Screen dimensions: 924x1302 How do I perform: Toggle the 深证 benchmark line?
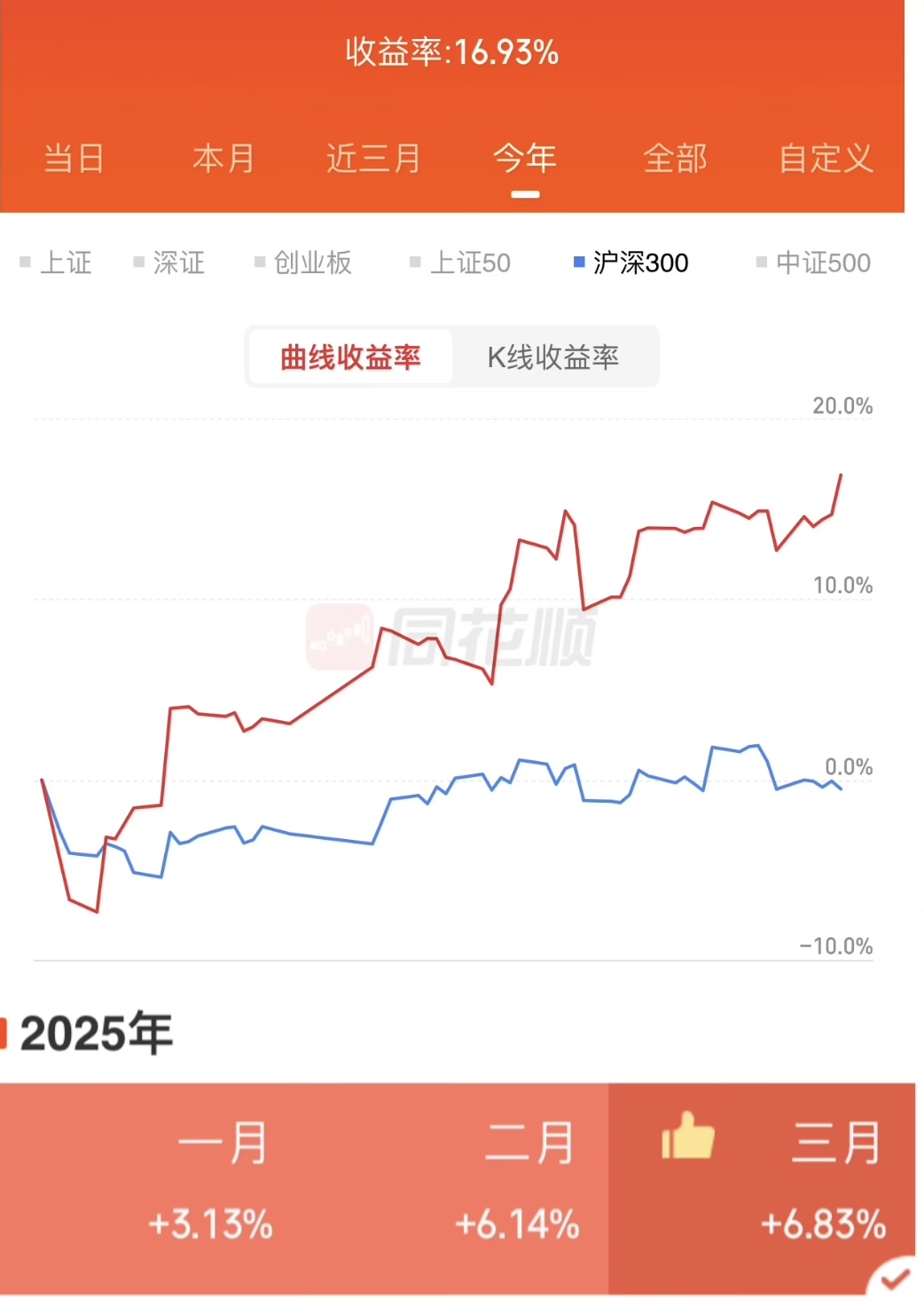[x=169, y=263]
